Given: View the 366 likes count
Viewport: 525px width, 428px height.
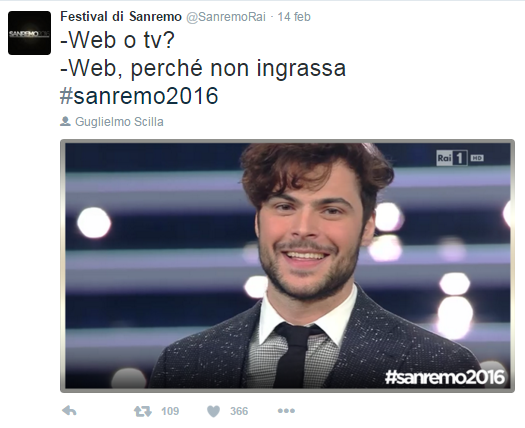Looking at the screenshot, I should pyautogui.click(x=239, y=411).
